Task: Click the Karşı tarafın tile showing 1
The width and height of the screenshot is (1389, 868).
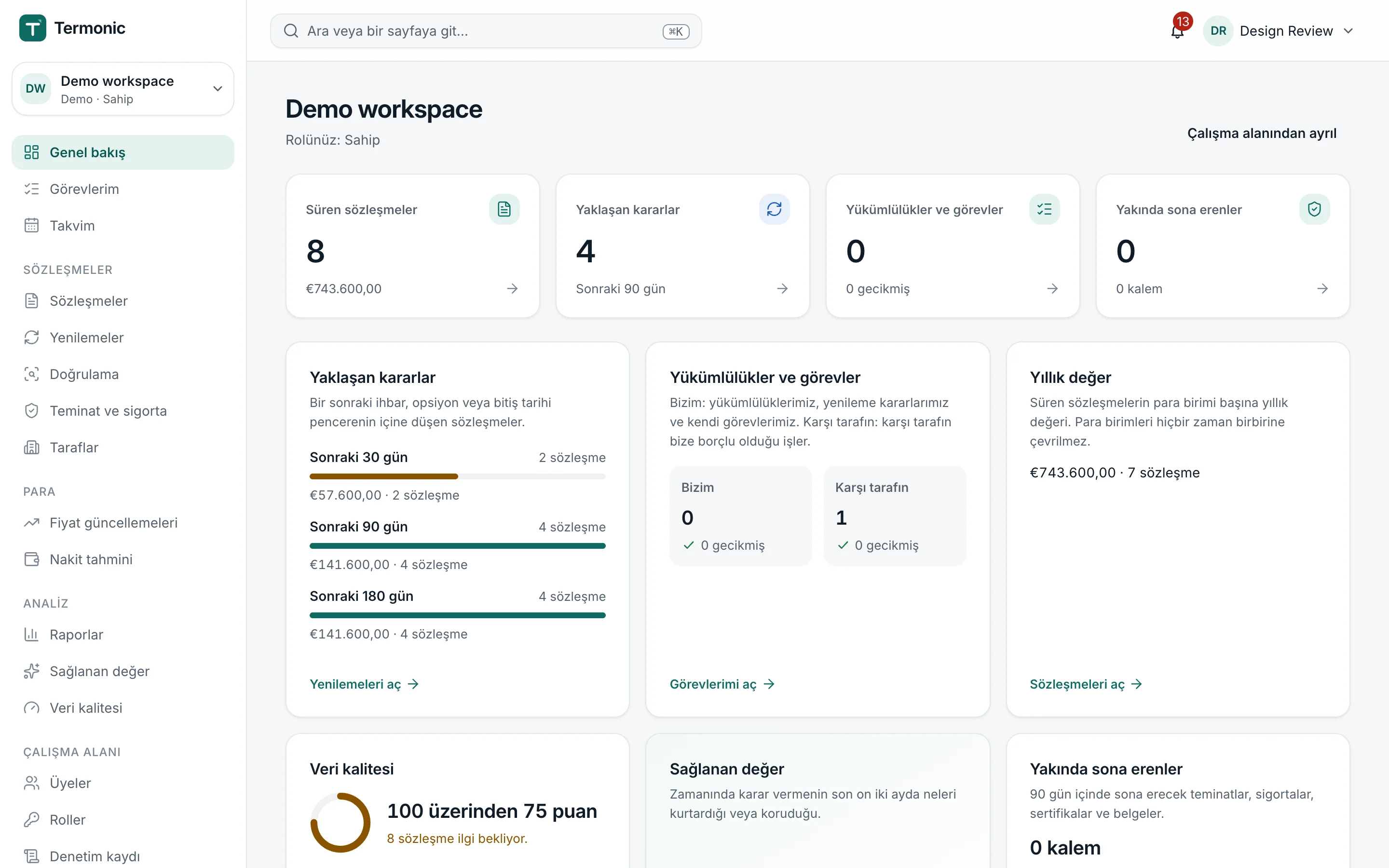Action: pos(894,515)
